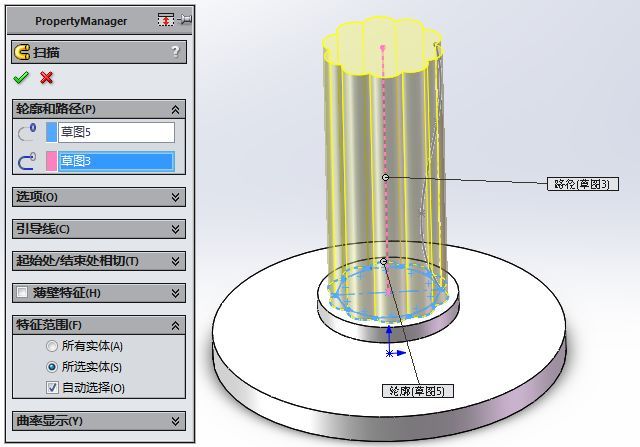Click the 草图3 path selection box
Image resolution: width=640 pixels, height=447 pixels.
pyautogui.click(x=116, y=161)
